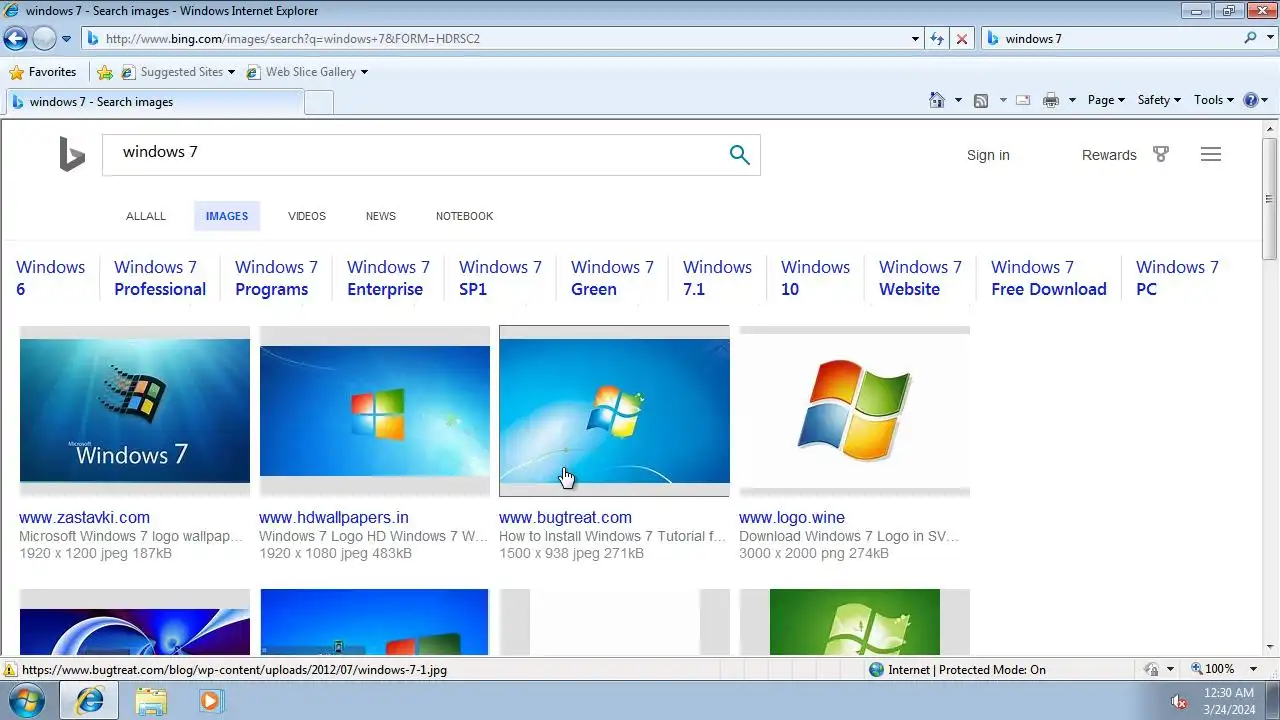Switch to the VIDEOS tab
This screenshot has height=720, width=1280.
307,216
